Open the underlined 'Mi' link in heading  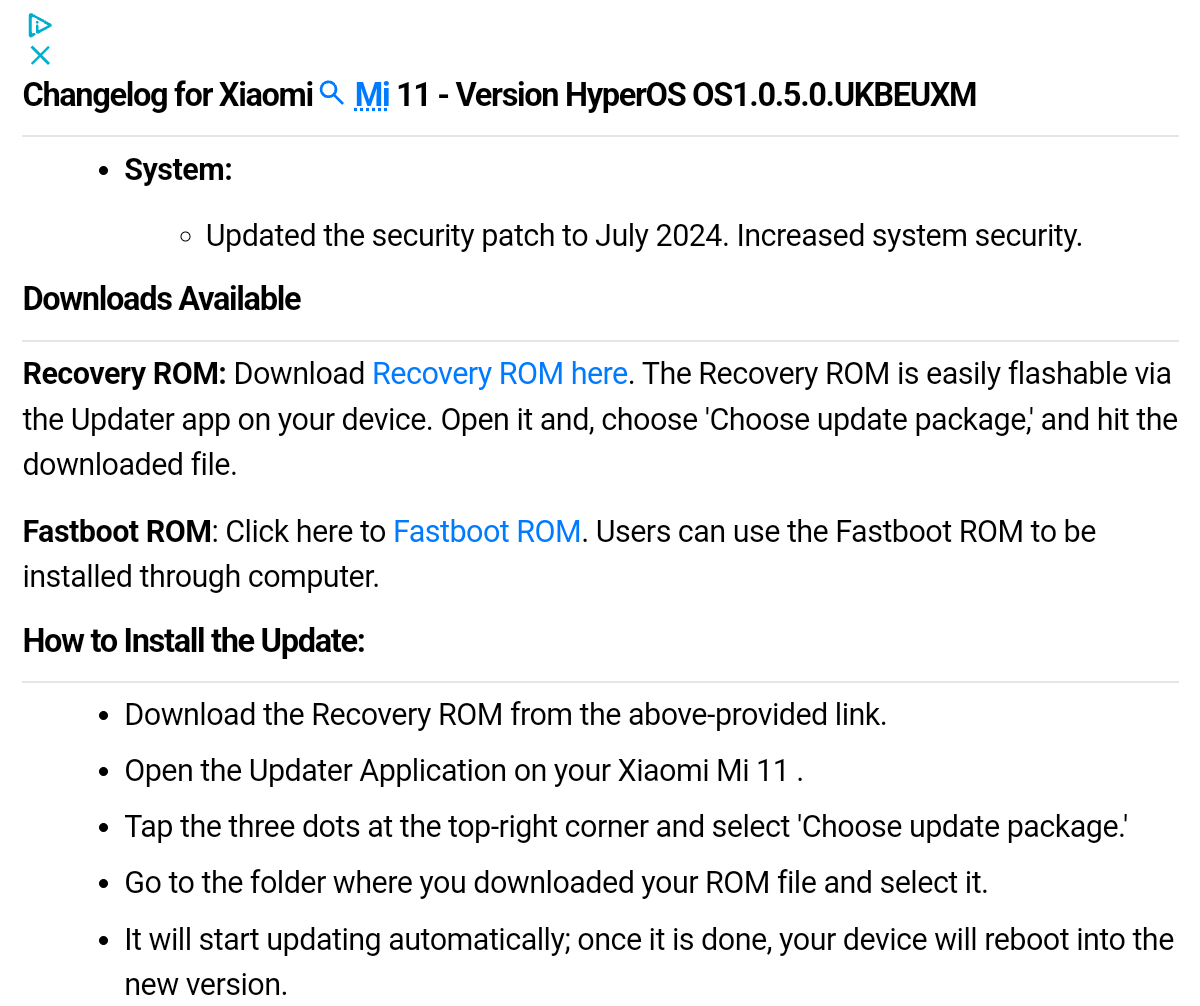(372, 95)
